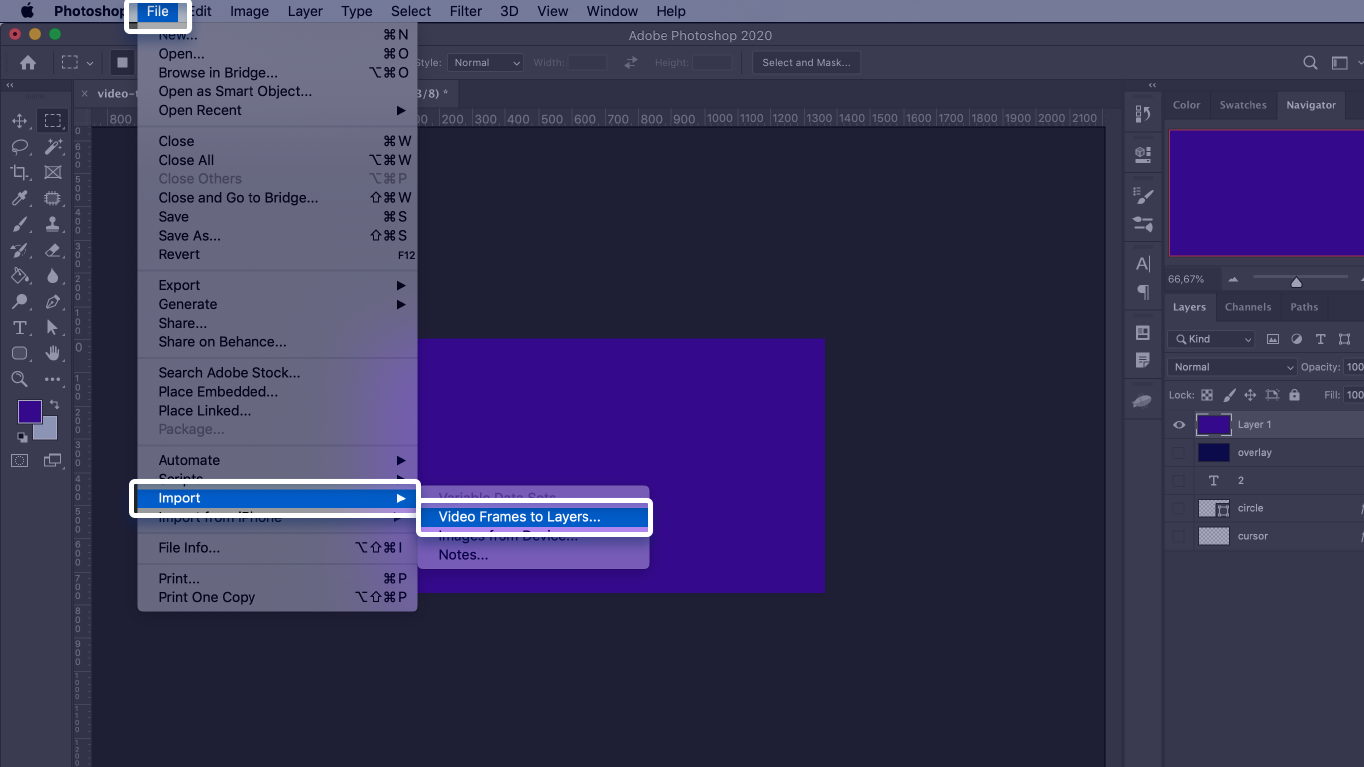
Task: Toggle lock all for layer
Action: [1294, 395]
